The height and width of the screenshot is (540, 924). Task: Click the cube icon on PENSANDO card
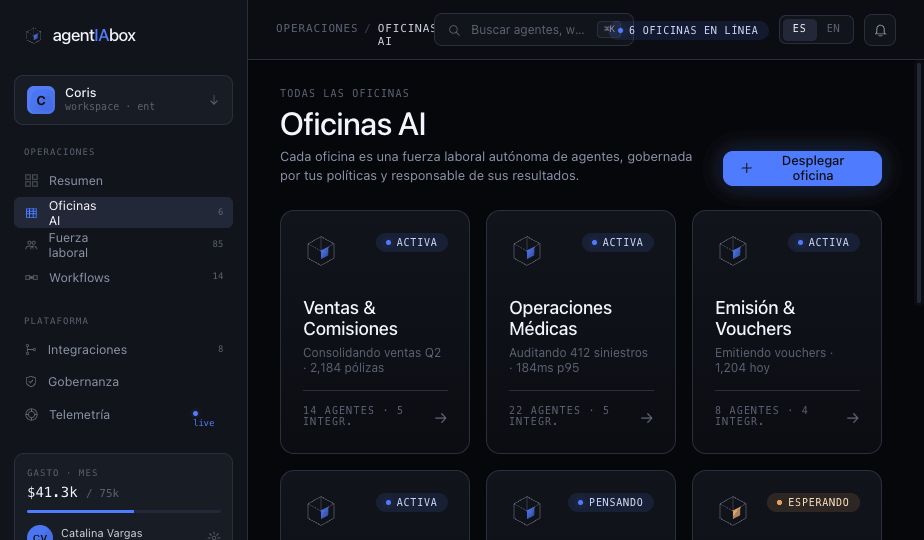(x=527, y=511)
